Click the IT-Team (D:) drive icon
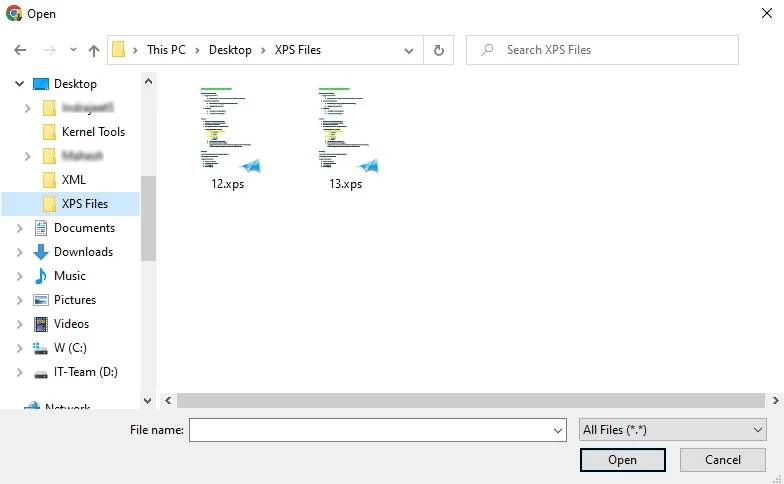Image resolution: width=784 pixels, height=484 pixels. click(40, 374)
